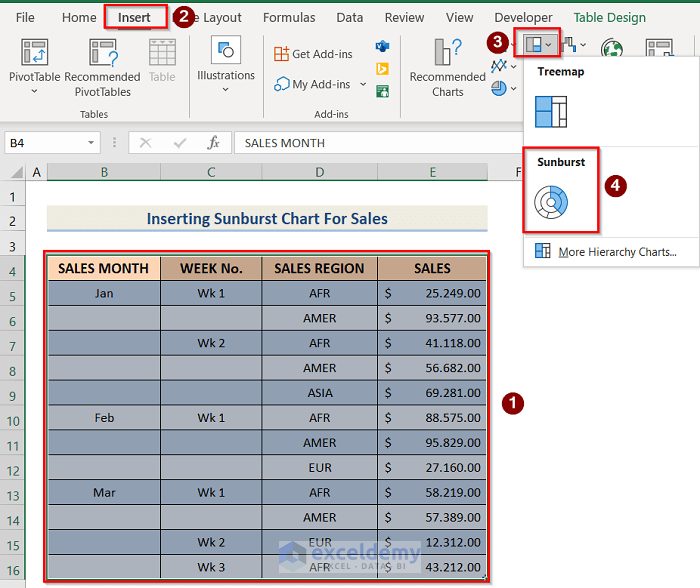Expand My Add-ins dropdown arrow
This screenshot has width=700, height=588.
[363, 84]
